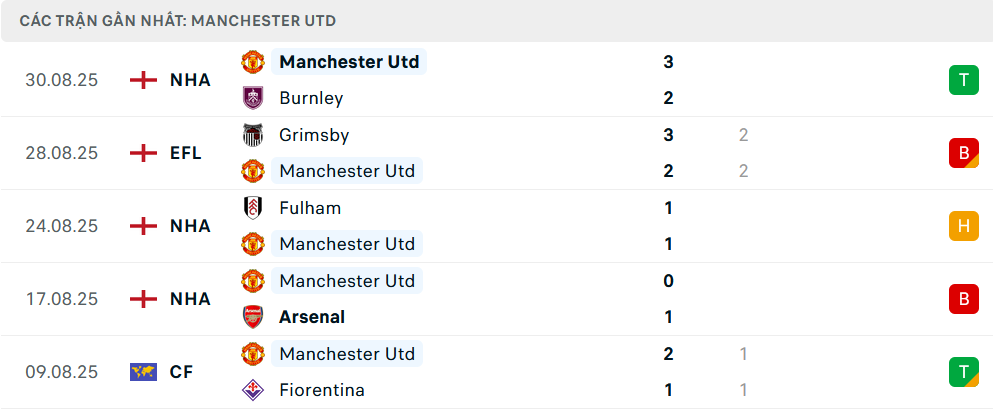Click the 'Các trận gần nhất' section header
This screenshot has height=412, width=993.
(x=178, y=20)
